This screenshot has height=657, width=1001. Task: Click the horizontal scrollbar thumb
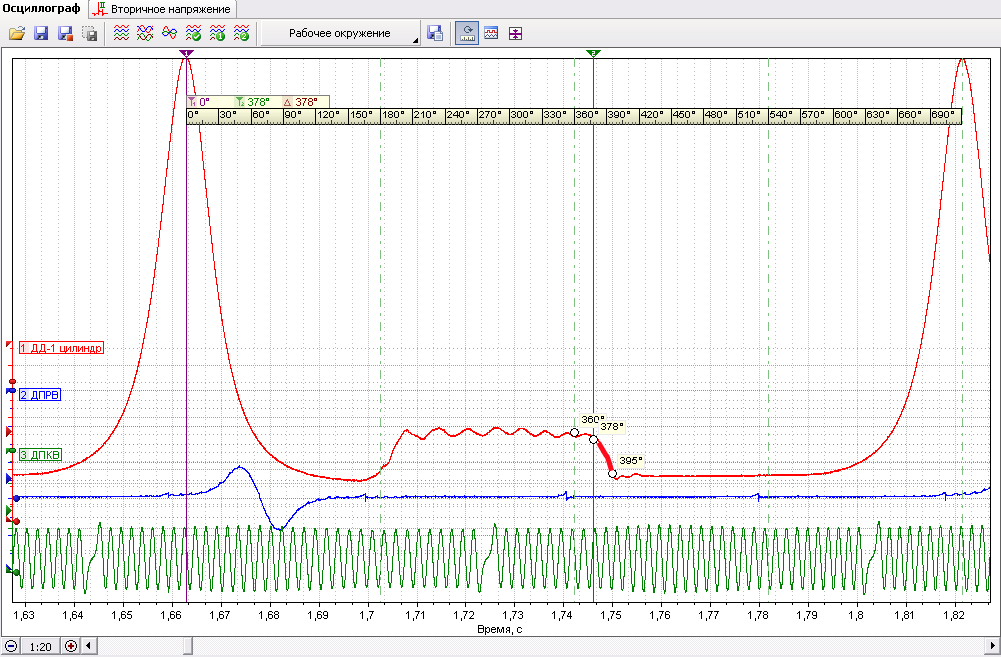point(188,646)
